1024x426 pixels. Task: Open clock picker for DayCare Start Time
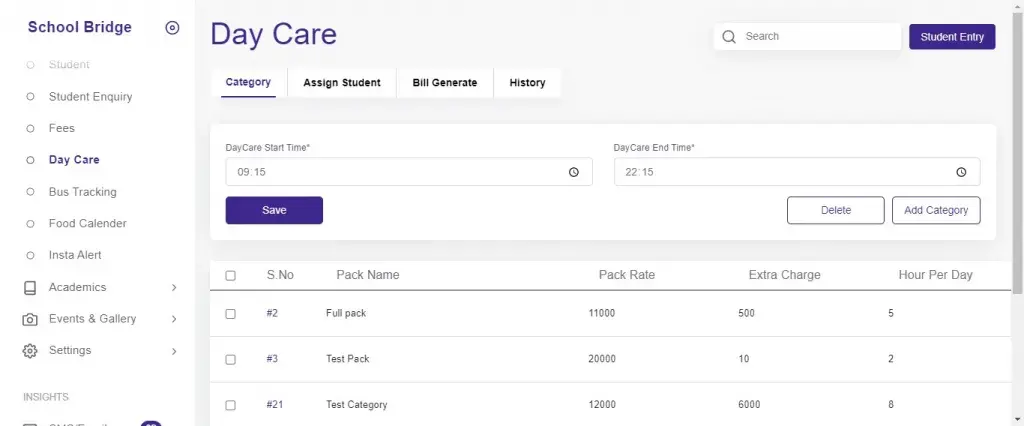573,172
